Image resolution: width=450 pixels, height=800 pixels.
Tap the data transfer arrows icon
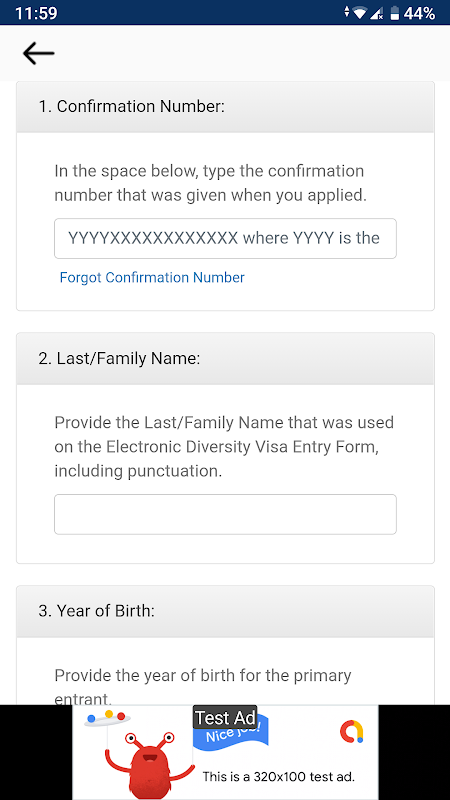[x=347, y=12]
